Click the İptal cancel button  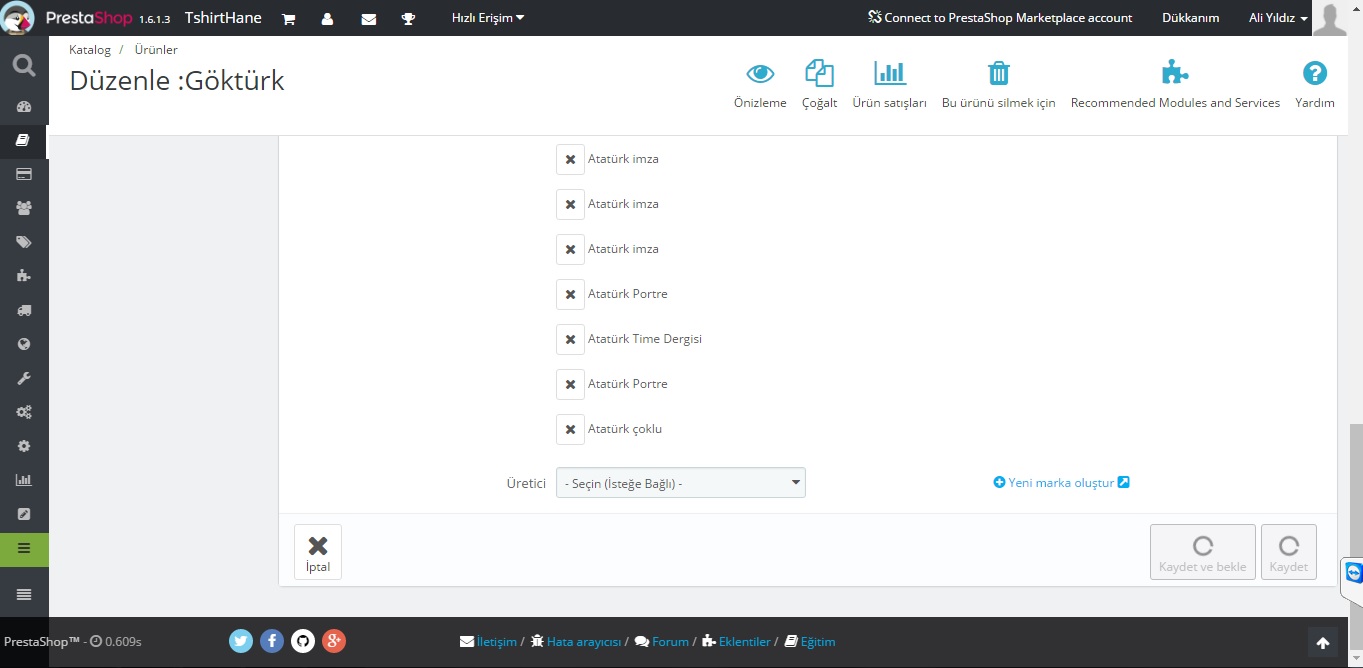coord(318,552)
